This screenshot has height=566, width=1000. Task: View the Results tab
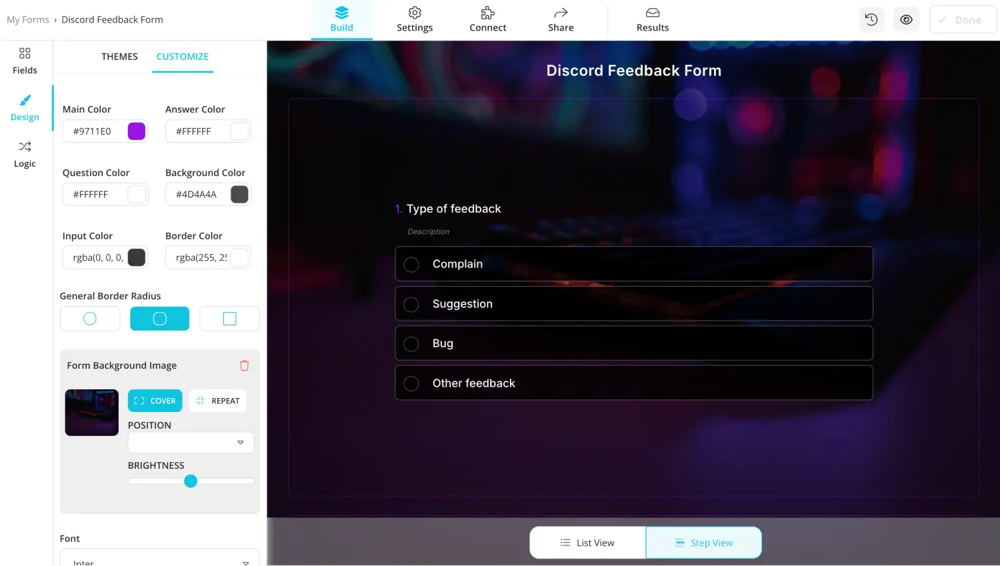[652, 20]
